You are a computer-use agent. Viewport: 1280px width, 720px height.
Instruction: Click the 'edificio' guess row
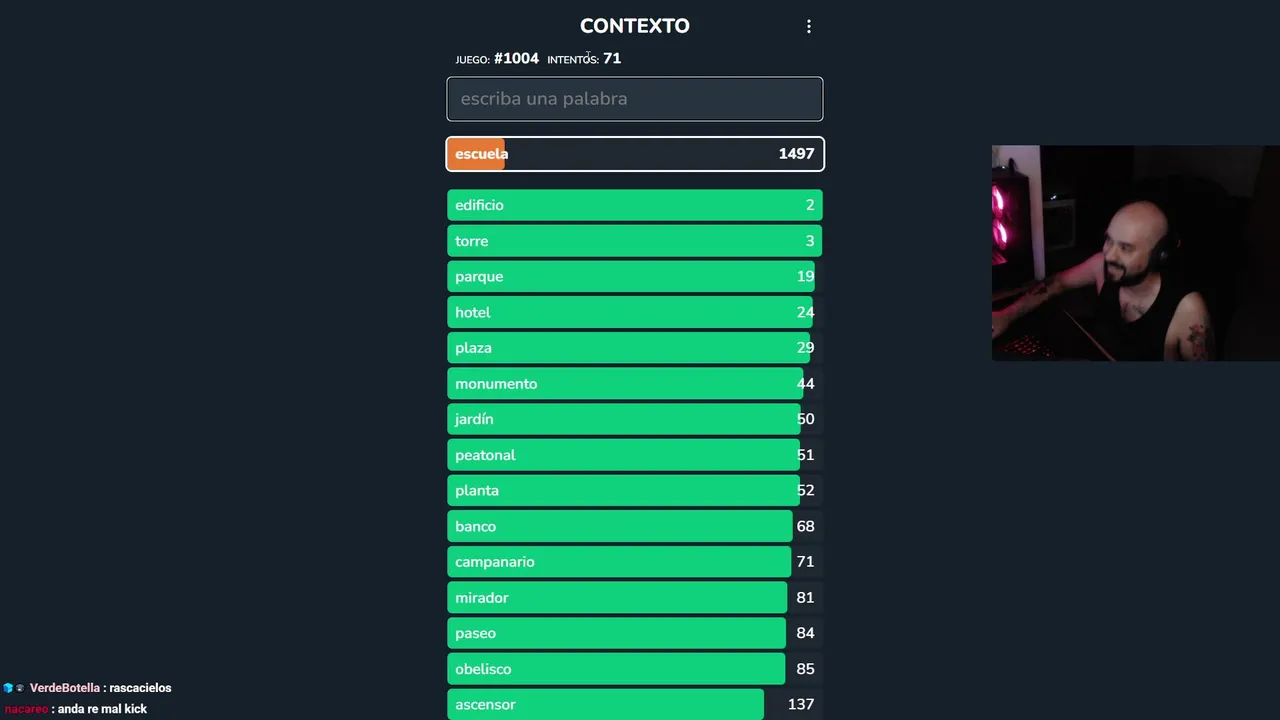coord(634,205)
